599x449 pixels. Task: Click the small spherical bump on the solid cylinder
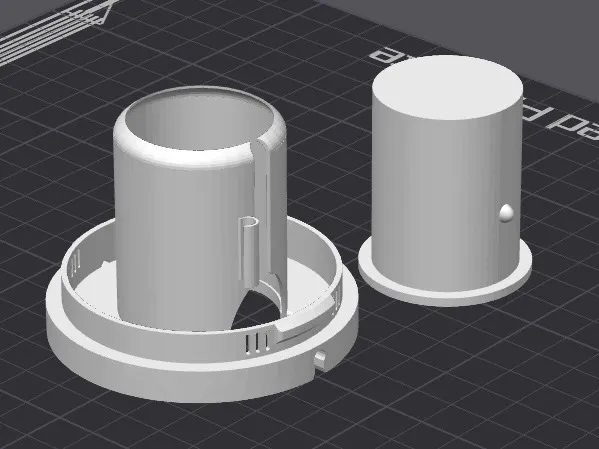coord(507,213)
